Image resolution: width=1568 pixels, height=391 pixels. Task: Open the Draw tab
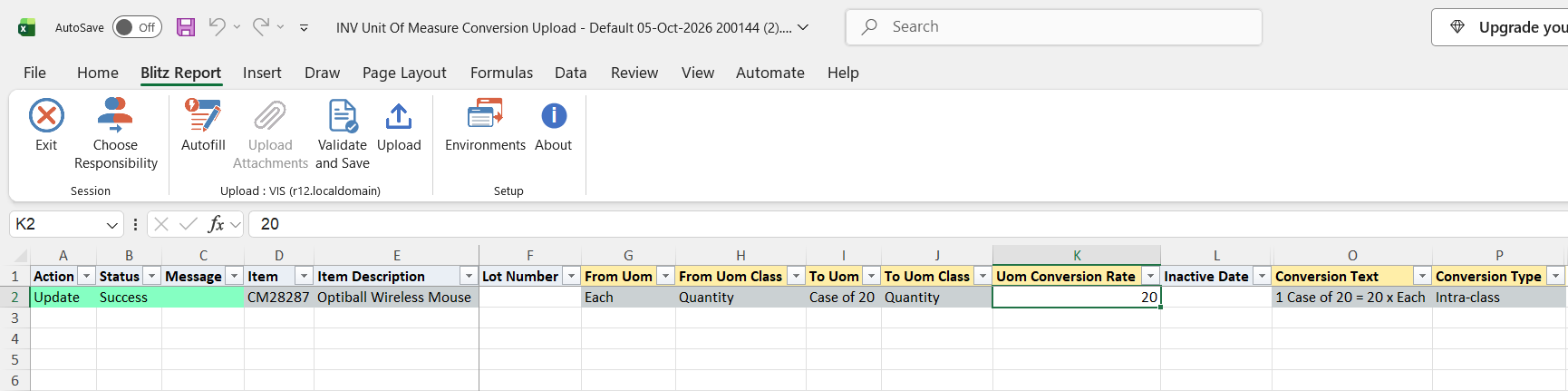pyautogui.click(x=323, y=73)
